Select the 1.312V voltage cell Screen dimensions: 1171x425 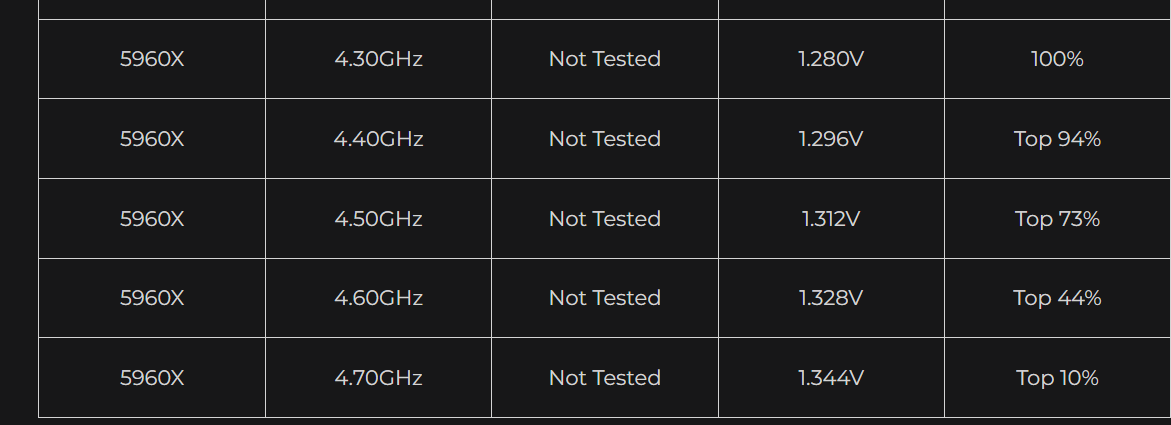click(x=831, y=219)
